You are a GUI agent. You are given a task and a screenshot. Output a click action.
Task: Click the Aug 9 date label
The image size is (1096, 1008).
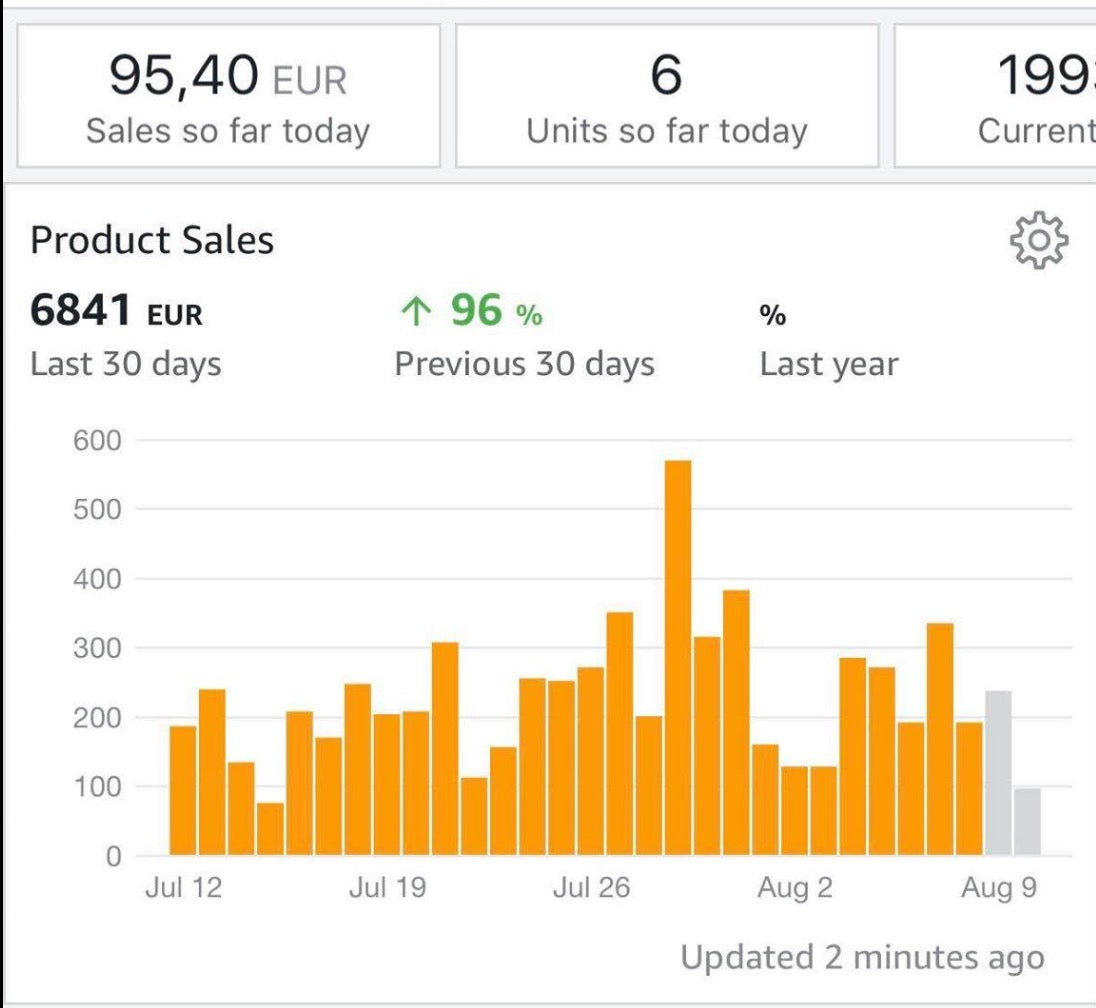(x=999, y=888)
